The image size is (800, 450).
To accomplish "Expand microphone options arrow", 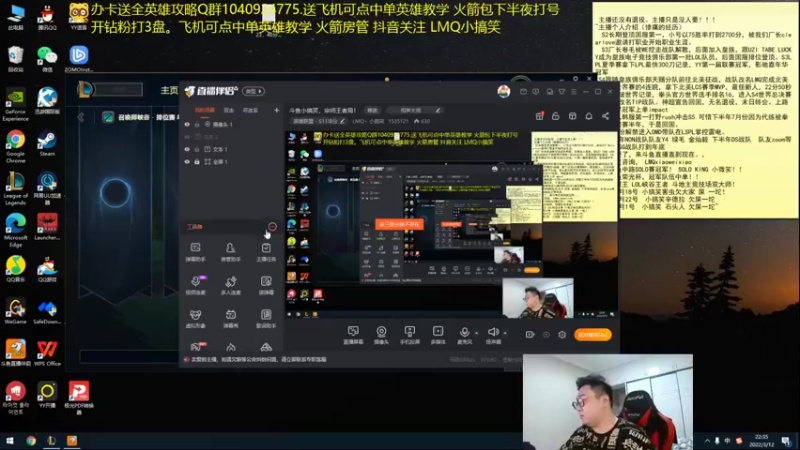I will point(477,333).
